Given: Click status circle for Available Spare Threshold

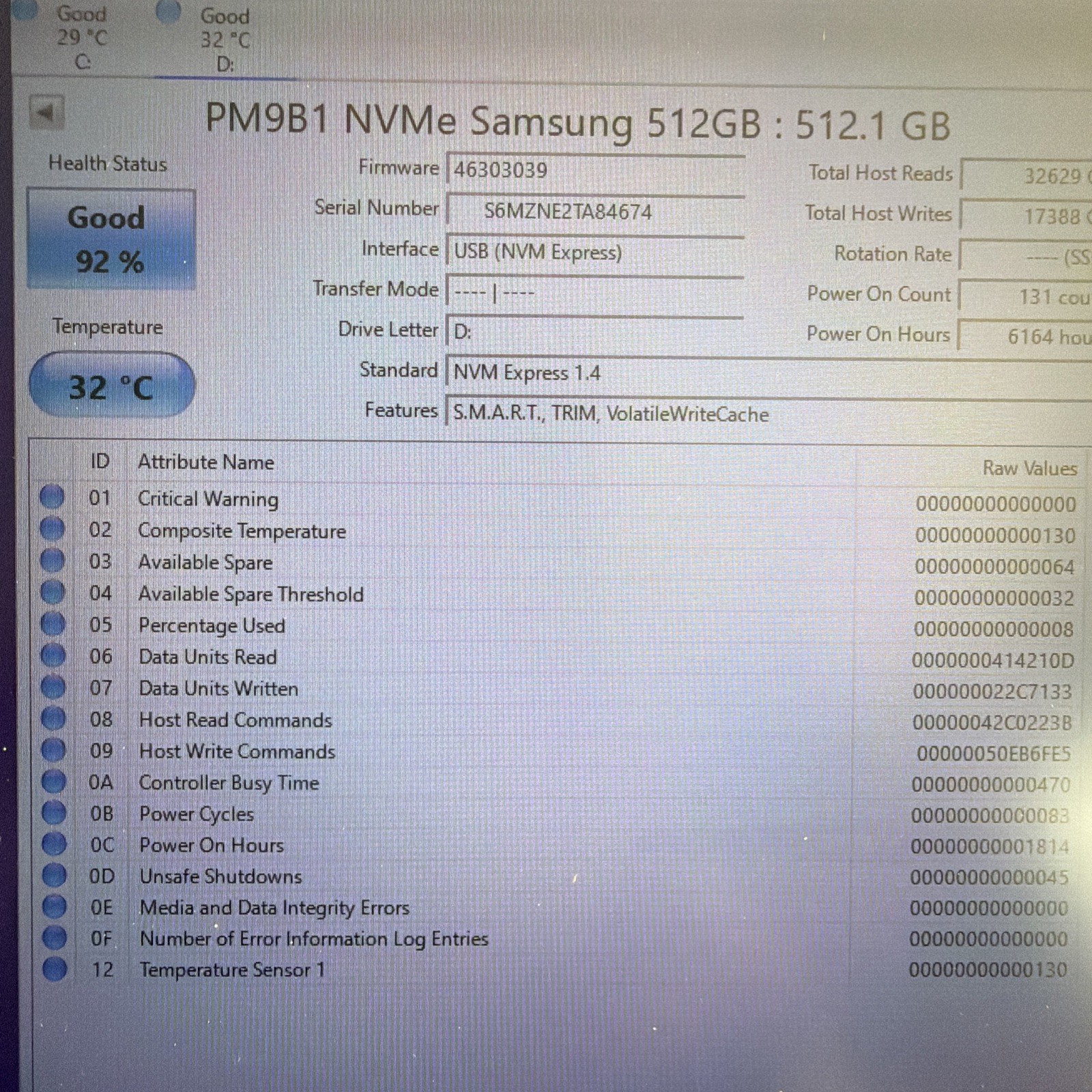Looking at the screenshot, I should [x=53, y=592].
